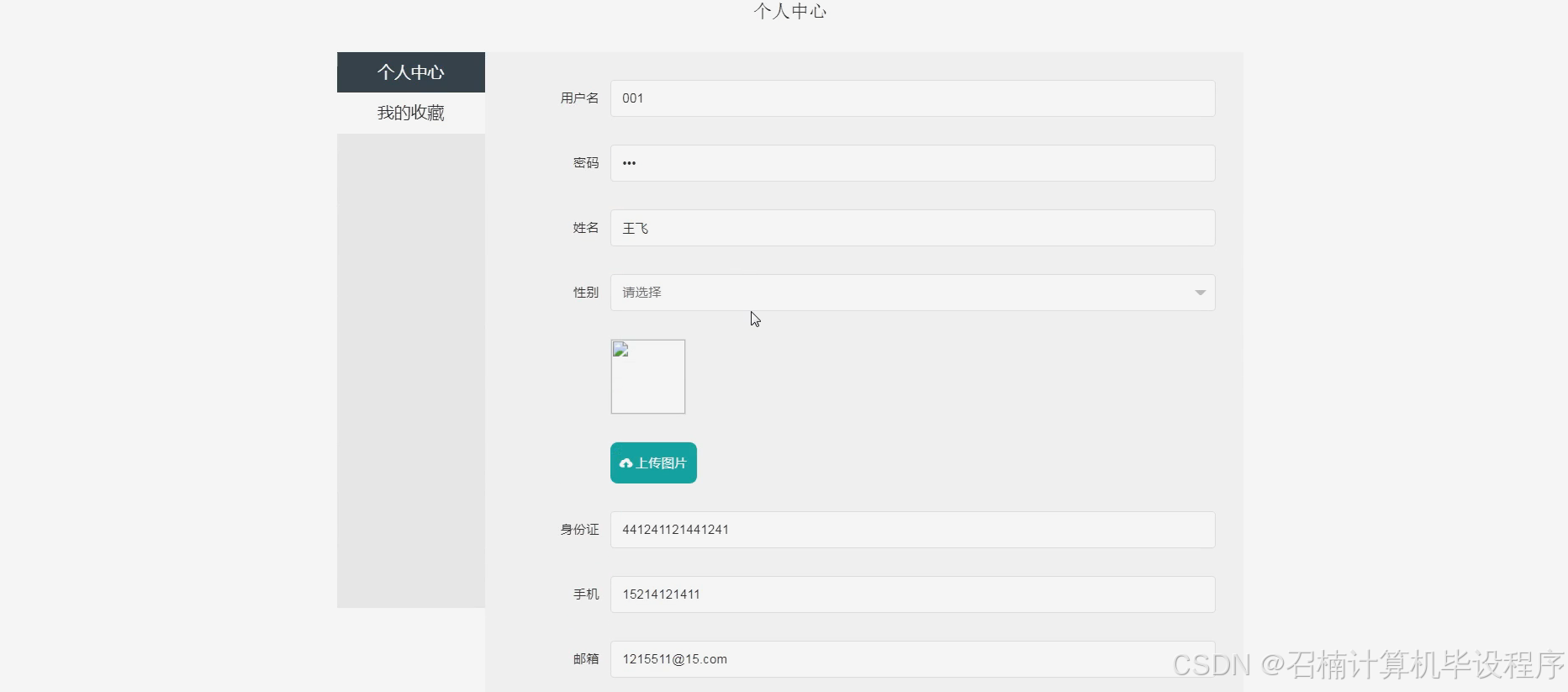The width and height of the screenshot is (1568, 692).
Task: Click the broken avatar image thumbnail
Action: tap(648, 377)
